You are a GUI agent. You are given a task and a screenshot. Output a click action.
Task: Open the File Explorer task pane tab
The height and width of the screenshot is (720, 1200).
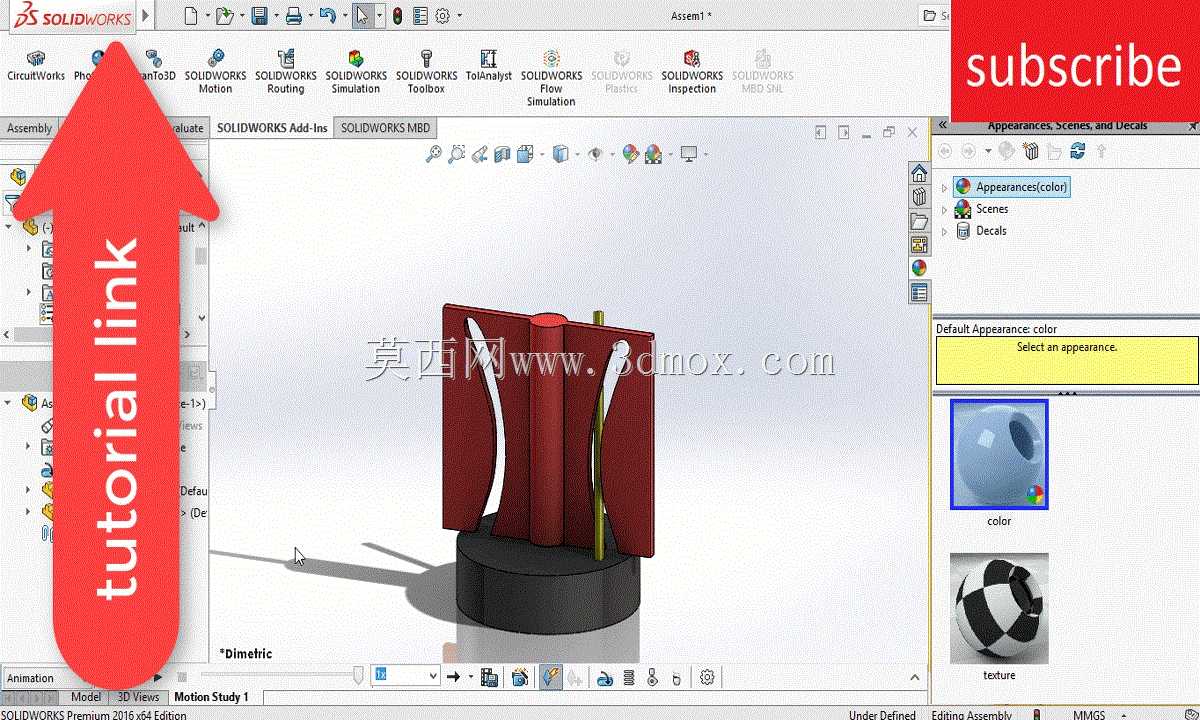pyautogui.click(x=919, y=221)
